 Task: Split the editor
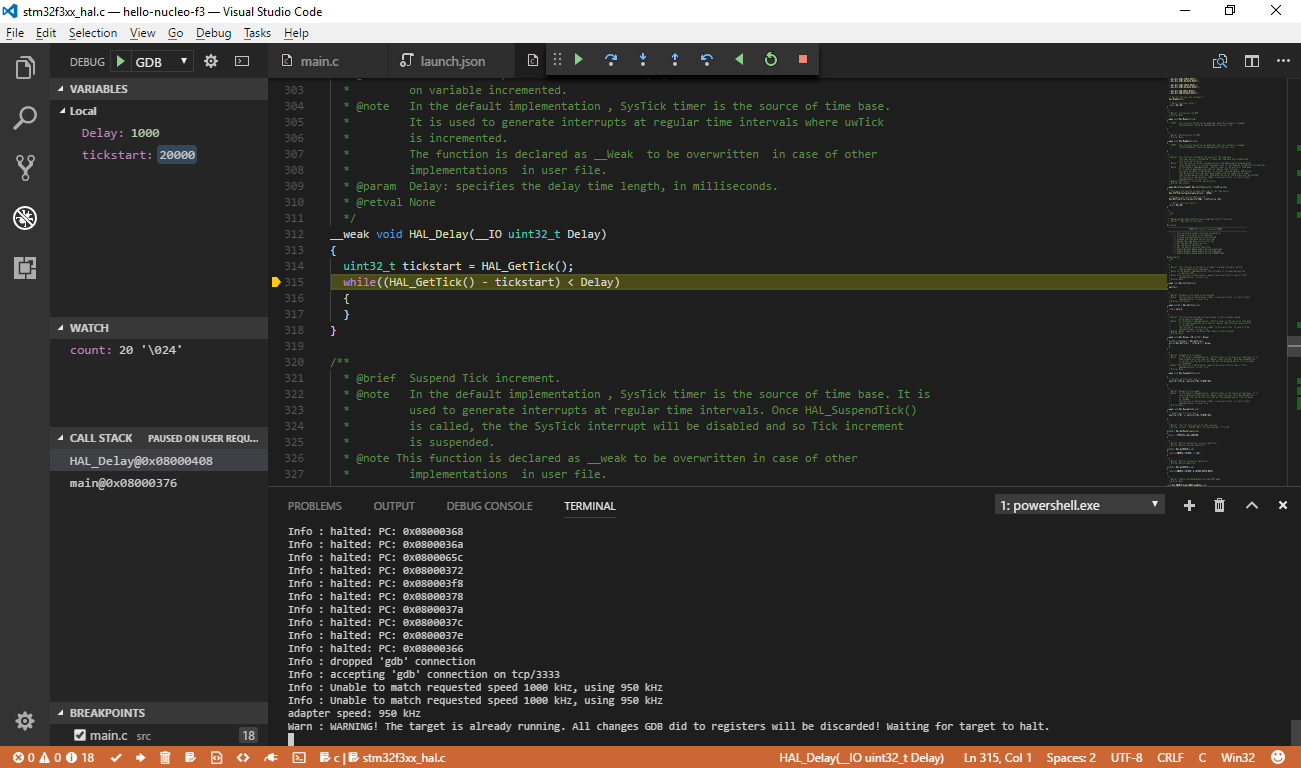click(x=1252, y=61)
